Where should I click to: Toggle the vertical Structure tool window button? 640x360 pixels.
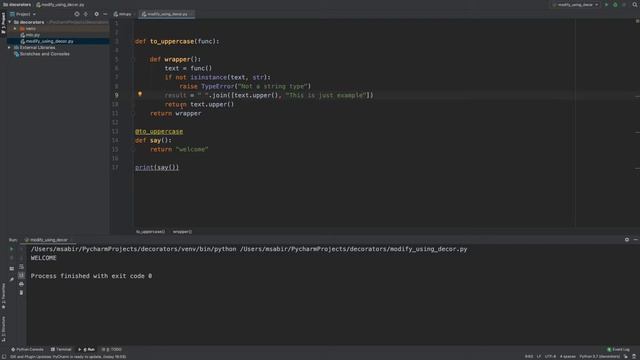[x=3, y=329]
